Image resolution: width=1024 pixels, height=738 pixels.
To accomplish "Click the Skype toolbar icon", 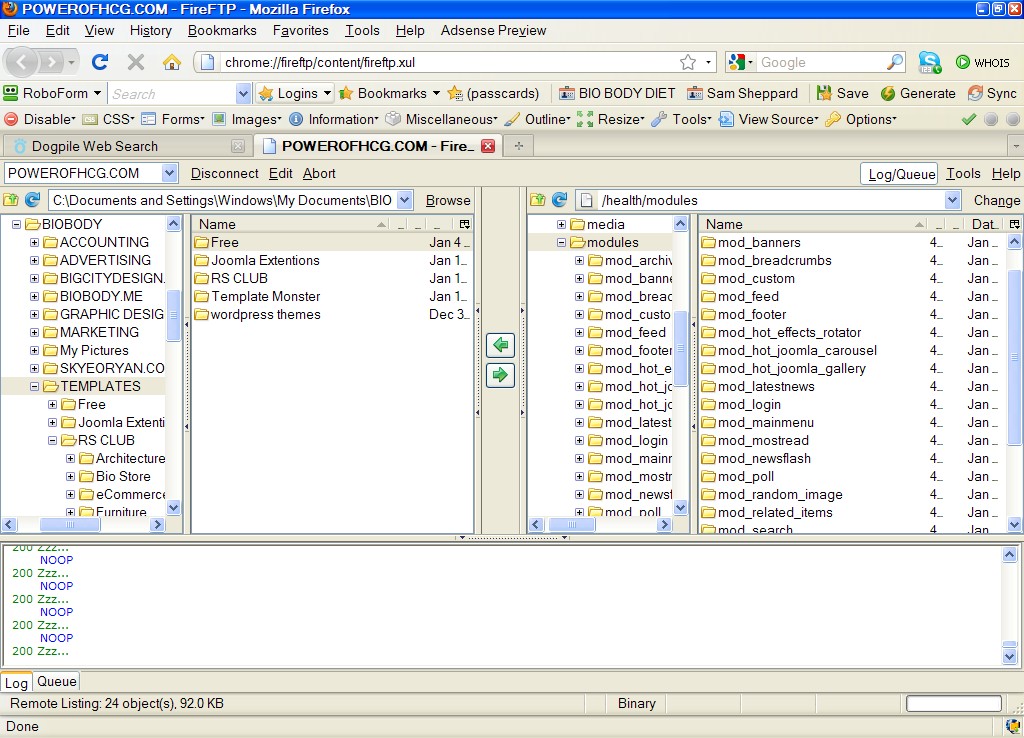I will (929, 62).
